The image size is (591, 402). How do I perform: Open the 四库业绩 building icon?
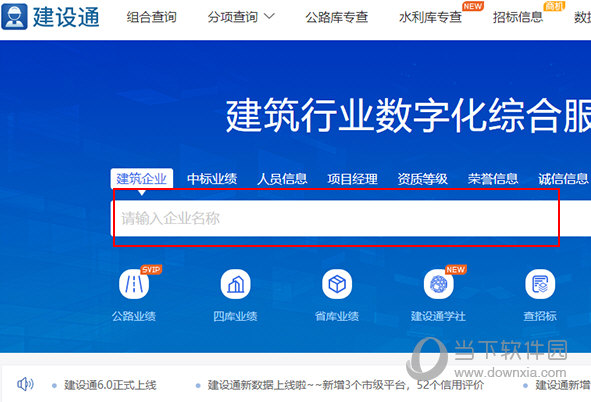[x=236, y=284]
